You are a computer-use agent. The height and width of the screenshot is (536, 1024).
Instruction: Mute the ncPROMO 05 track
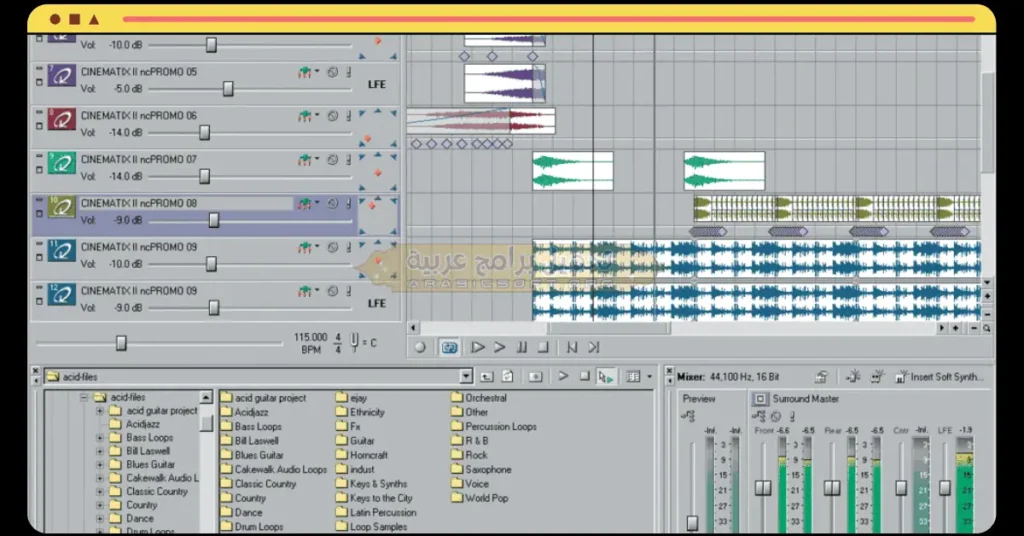pos(332,72)
